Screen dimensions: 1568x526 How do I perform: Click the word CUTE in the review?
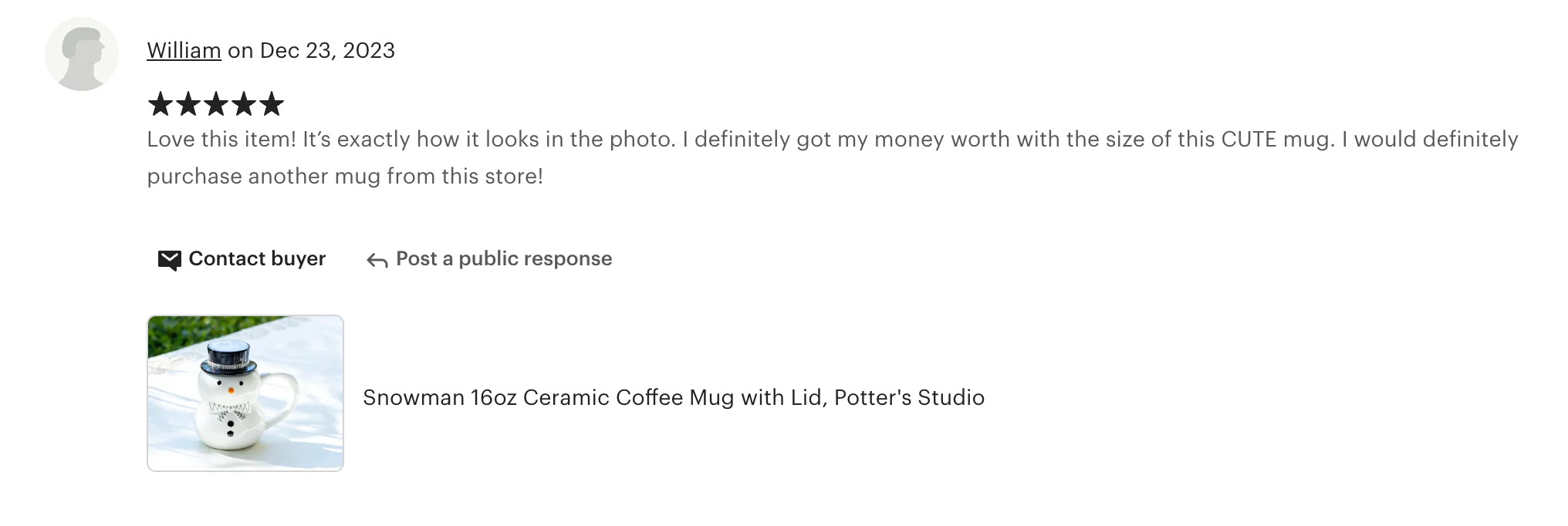(x=1249, y=140)
